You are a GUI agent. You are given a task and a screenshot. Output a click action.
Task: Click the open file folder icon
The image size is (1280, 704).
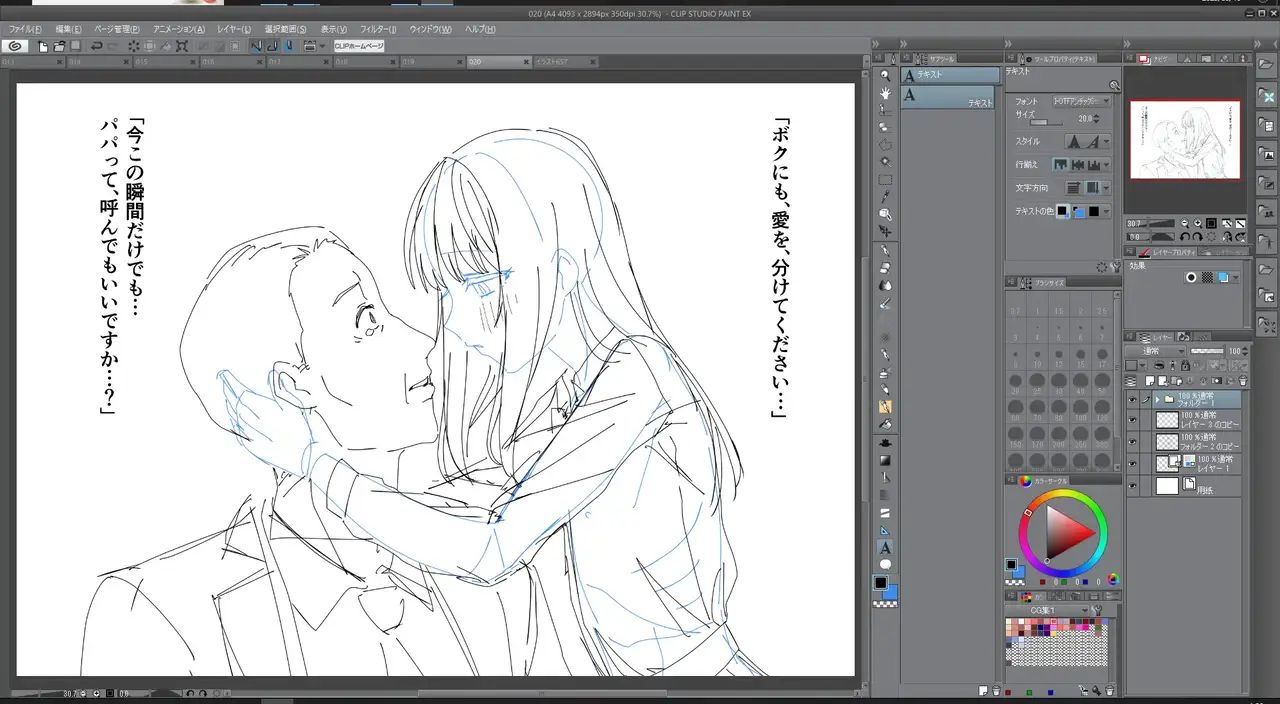coord(59,46)
